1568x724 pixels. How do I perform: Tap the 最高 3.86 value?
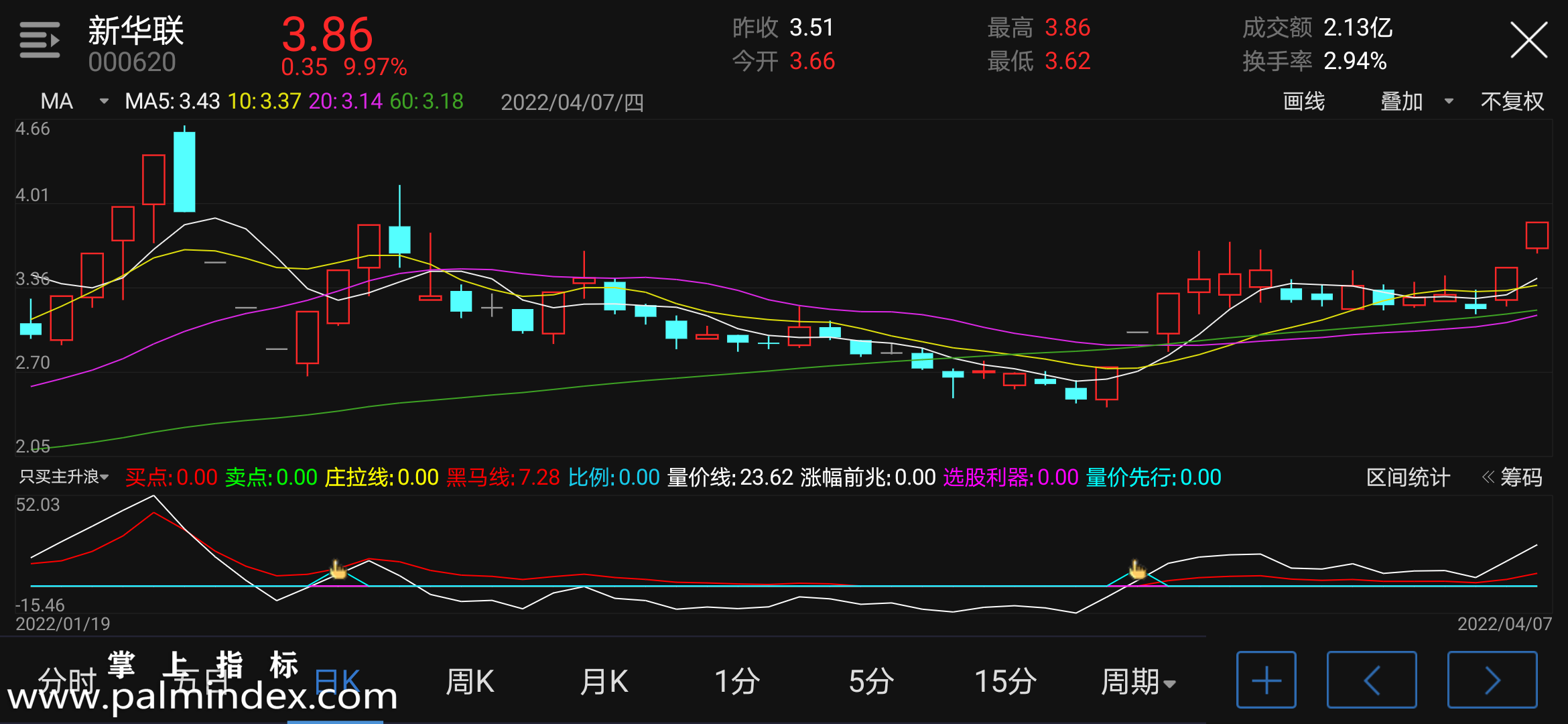[x=1039, y=27]
